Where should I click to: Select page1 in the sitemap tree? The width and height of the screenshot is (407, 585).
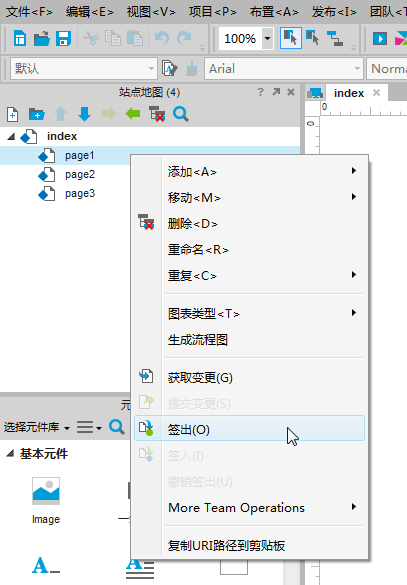pos(79,155)
